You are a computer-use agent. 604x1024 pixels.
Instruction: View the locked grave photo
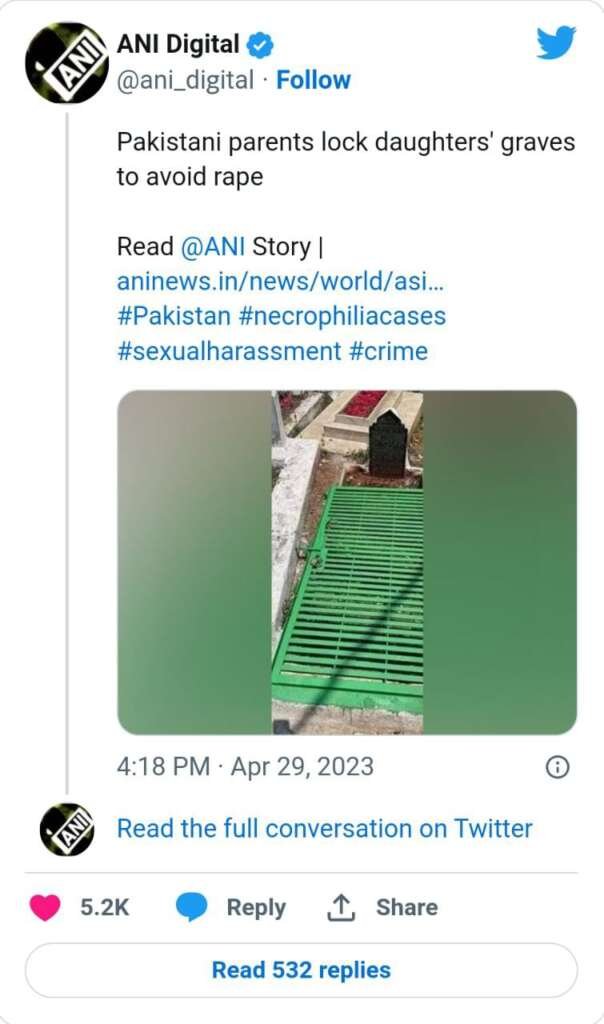pyautogui.click(x=347, y=562)
